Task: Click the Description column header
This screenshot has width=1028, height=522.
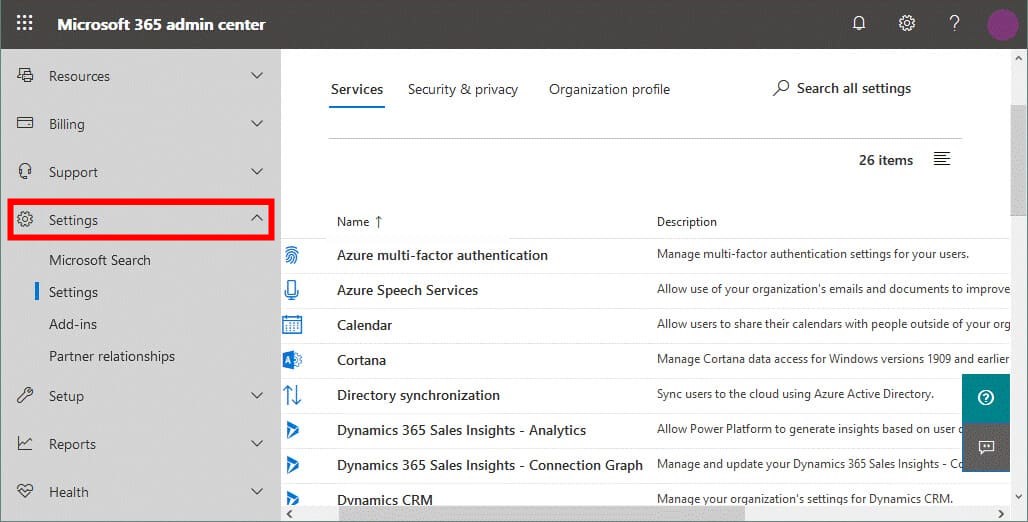Action: pyautogui.click(x=686, y=222)
